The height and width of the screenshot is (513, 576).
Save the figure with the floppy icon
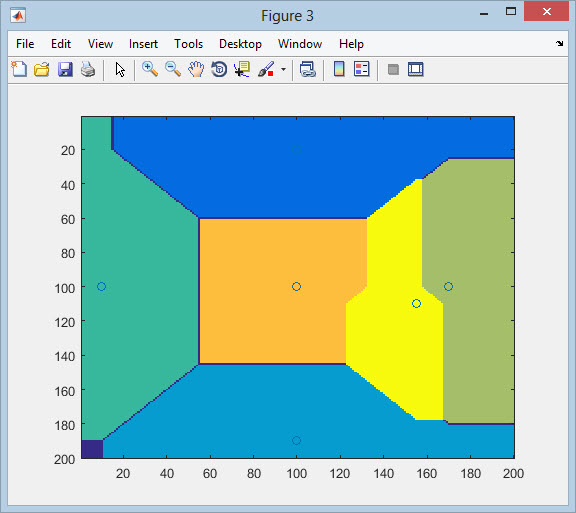(x=65, y=69)
